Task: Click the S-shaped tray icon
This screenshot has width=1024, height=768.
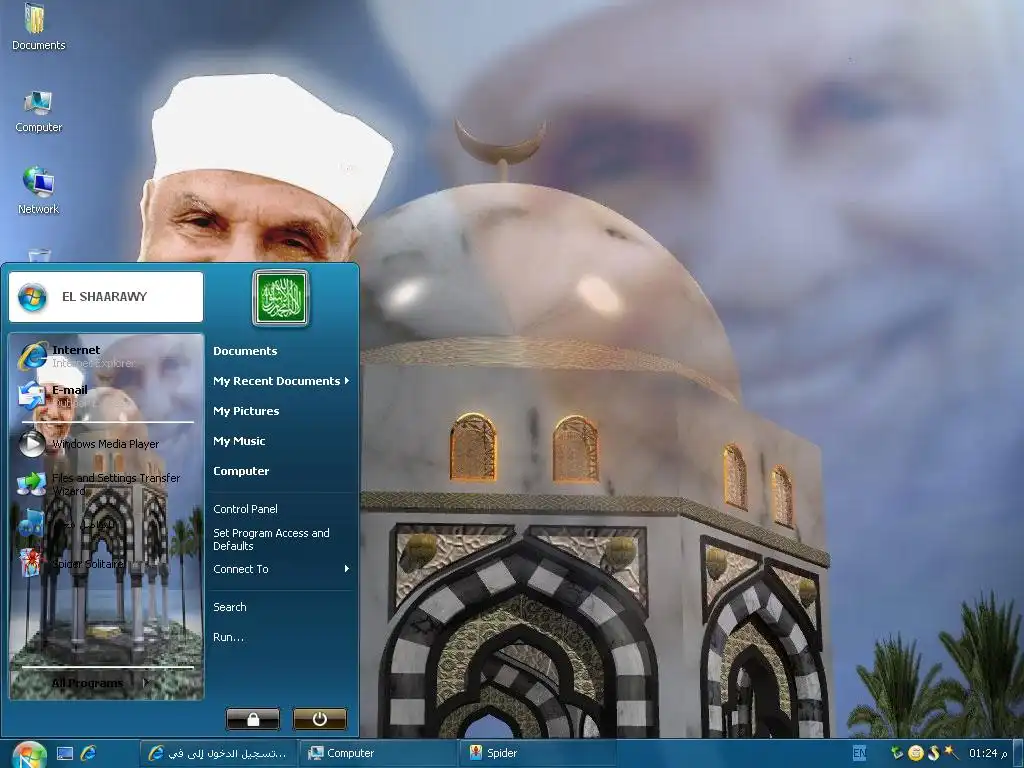Action: (x=933, y=754)
